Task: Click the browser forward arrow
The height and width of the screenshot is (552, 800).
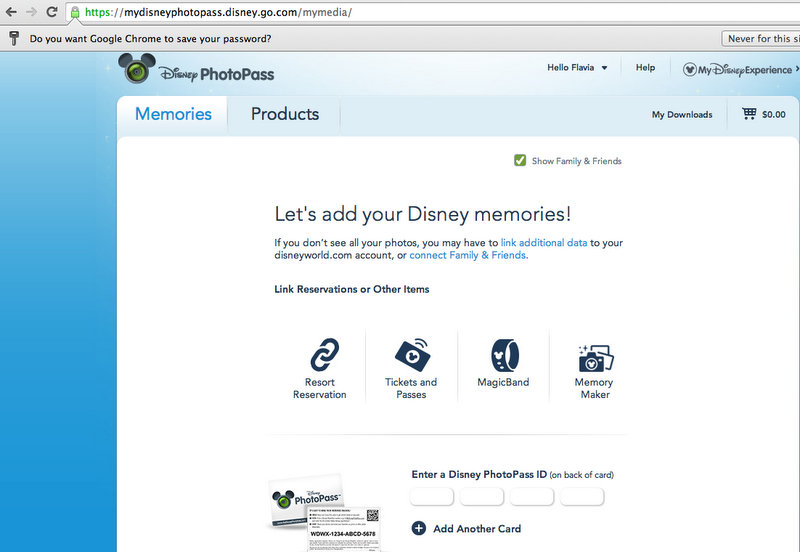Action: [31, 12]
